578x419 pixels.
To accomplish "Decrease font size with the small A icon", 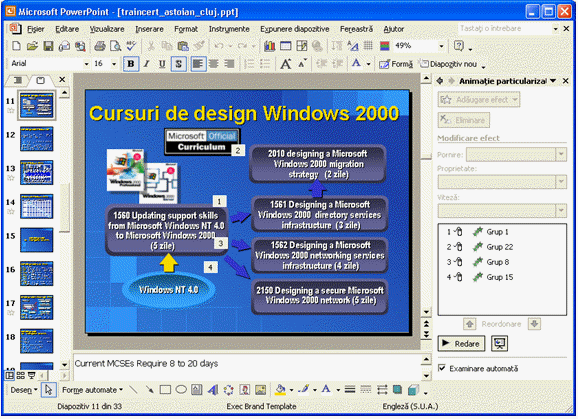I will [x=302, y=64].
